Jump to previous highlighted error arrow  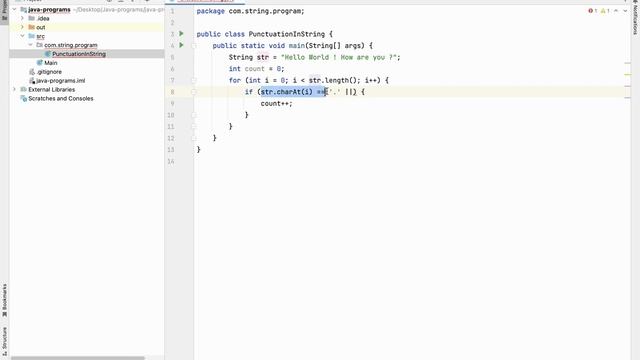click(616, 11)
